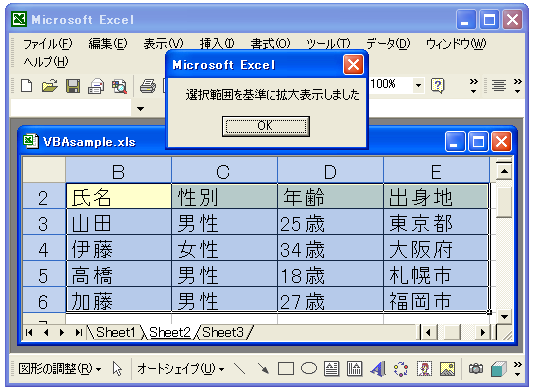Insert a horizontal text box

coord(331,369)
